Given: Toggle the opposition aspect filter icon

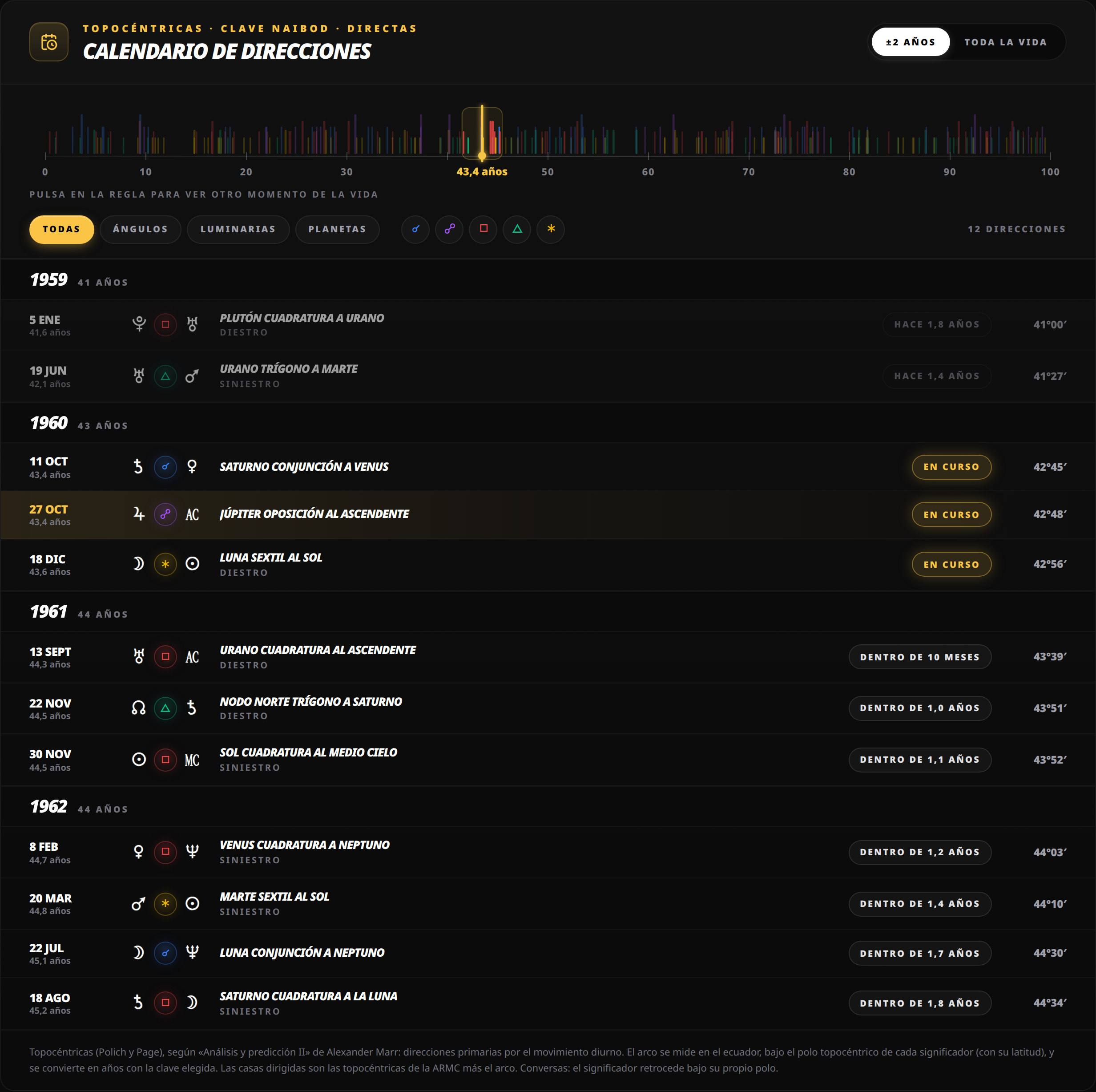Looking at the screenshot, I should click(x=449, y=229).
